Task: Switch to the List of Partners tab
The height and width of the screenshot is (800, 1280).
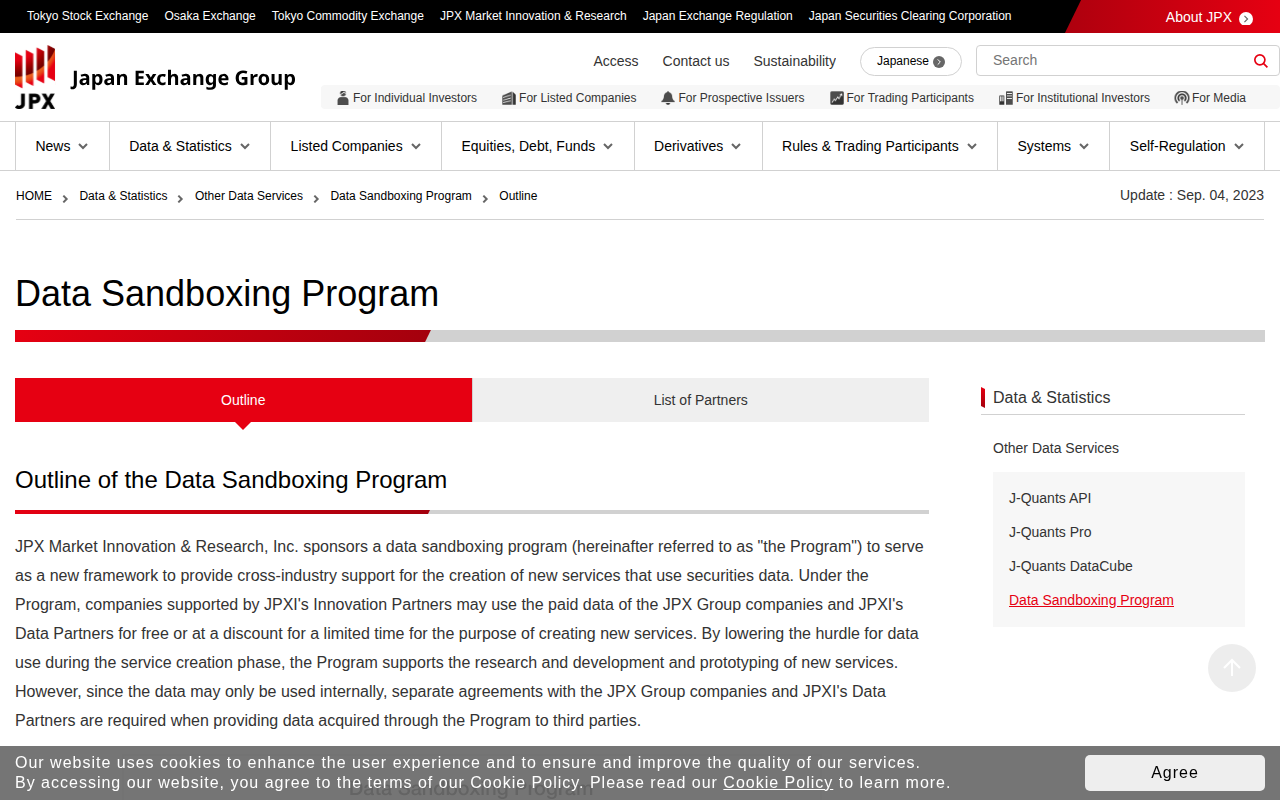Action: pyautogui.click(x=701, y=400)
